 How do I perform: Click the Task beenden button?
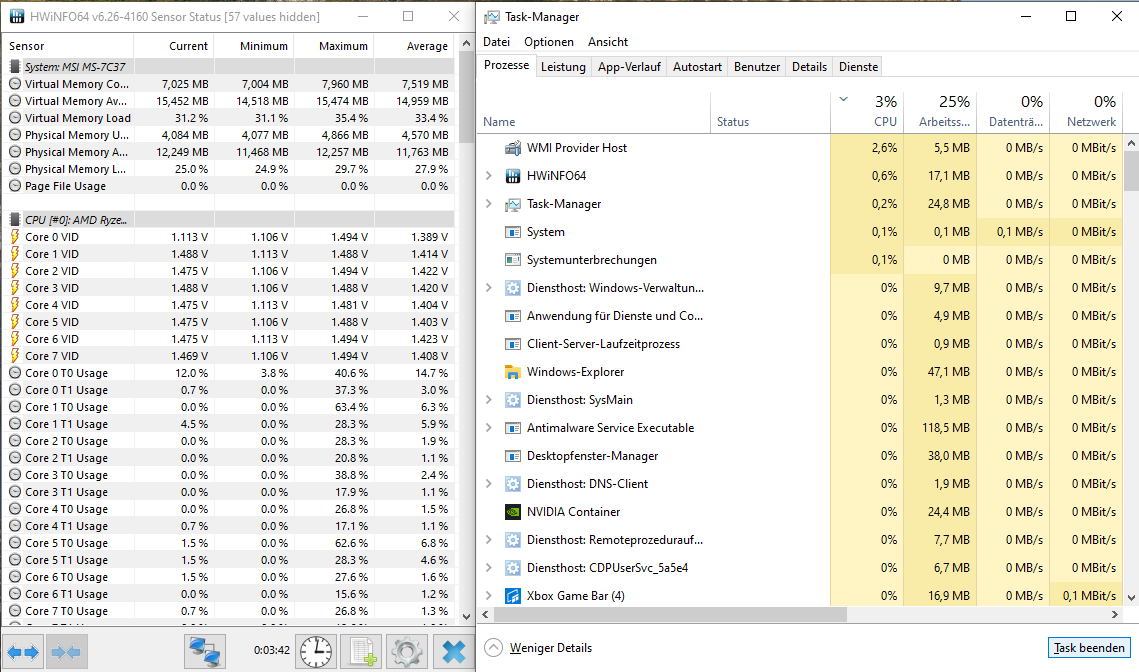point(1089,648)
